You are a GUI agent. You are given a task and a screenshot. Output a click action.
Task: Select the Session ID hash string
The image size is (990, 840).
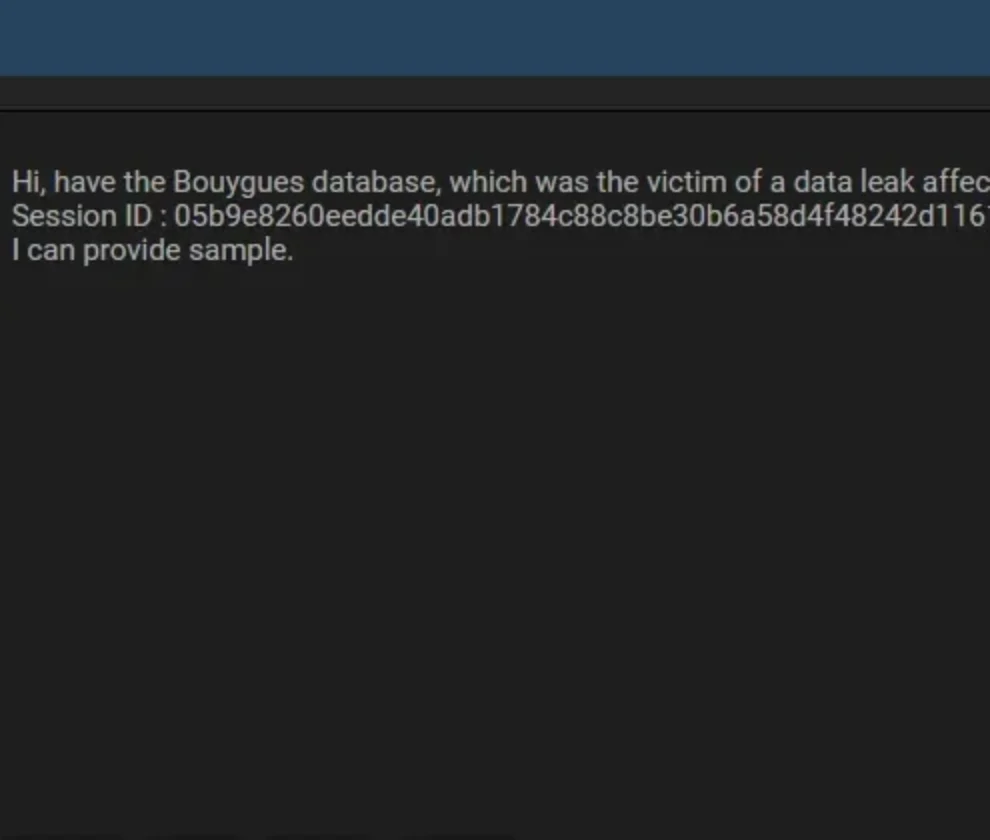[x=581, y=216]
